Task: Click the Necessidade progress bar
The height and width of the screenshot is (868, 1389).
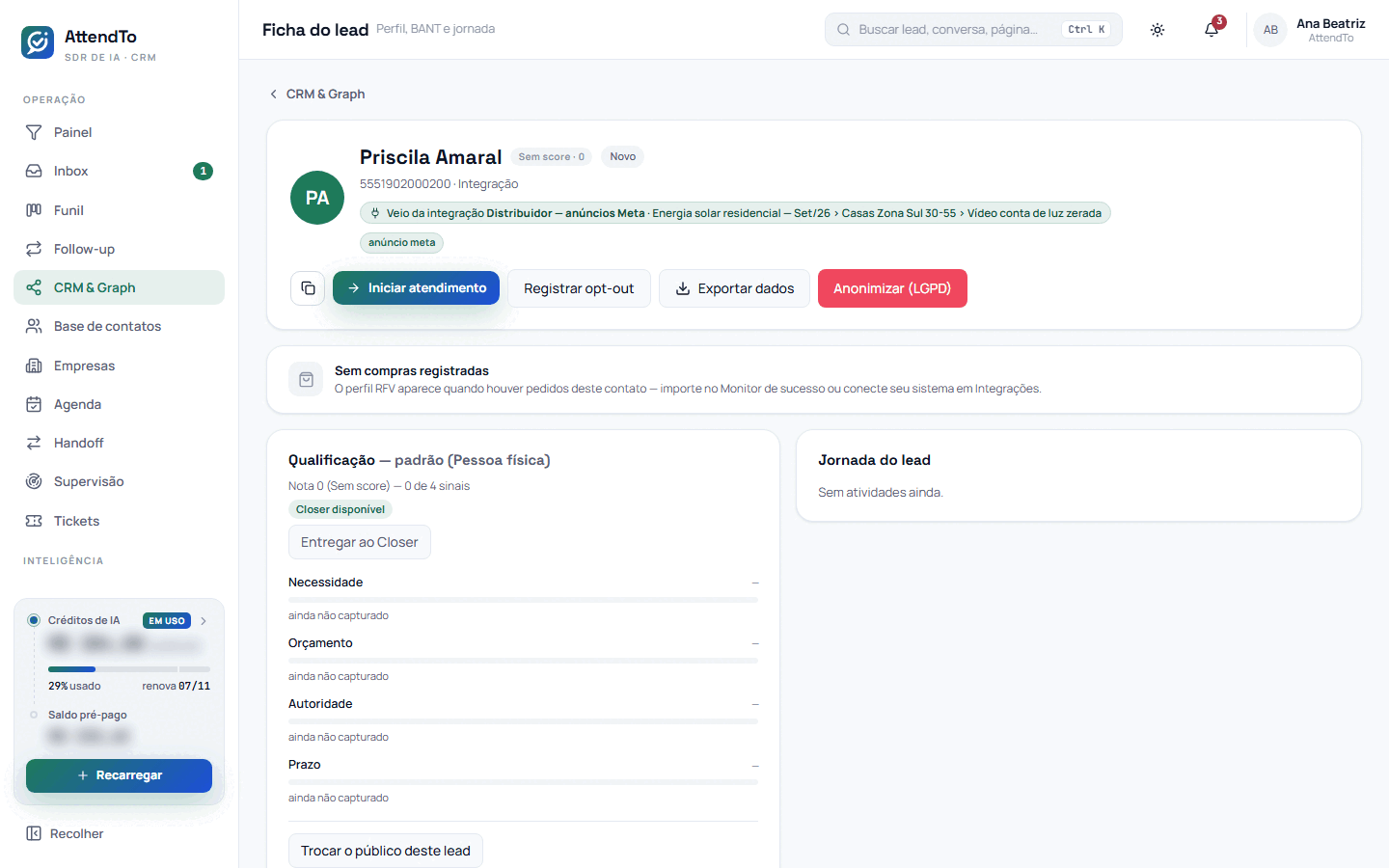Action: pyautogui.click(x=523, y=600)
